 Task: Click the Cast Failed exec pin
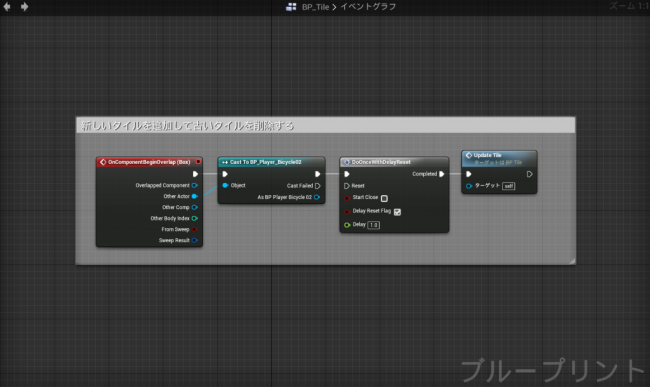[x=318, y=186]
